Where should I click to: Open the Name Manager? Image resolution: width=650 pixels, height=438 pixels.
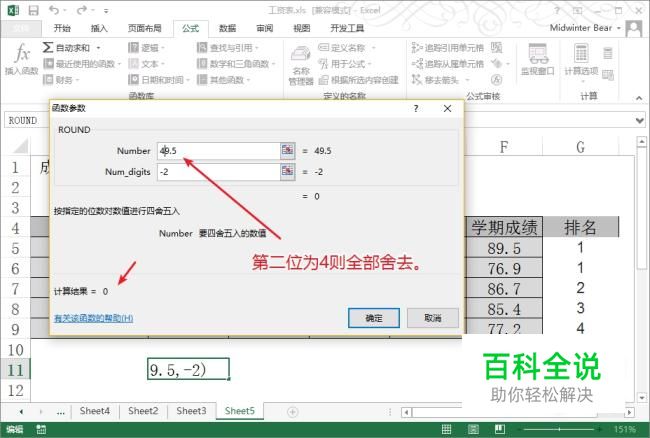click(x=301, y=65)
